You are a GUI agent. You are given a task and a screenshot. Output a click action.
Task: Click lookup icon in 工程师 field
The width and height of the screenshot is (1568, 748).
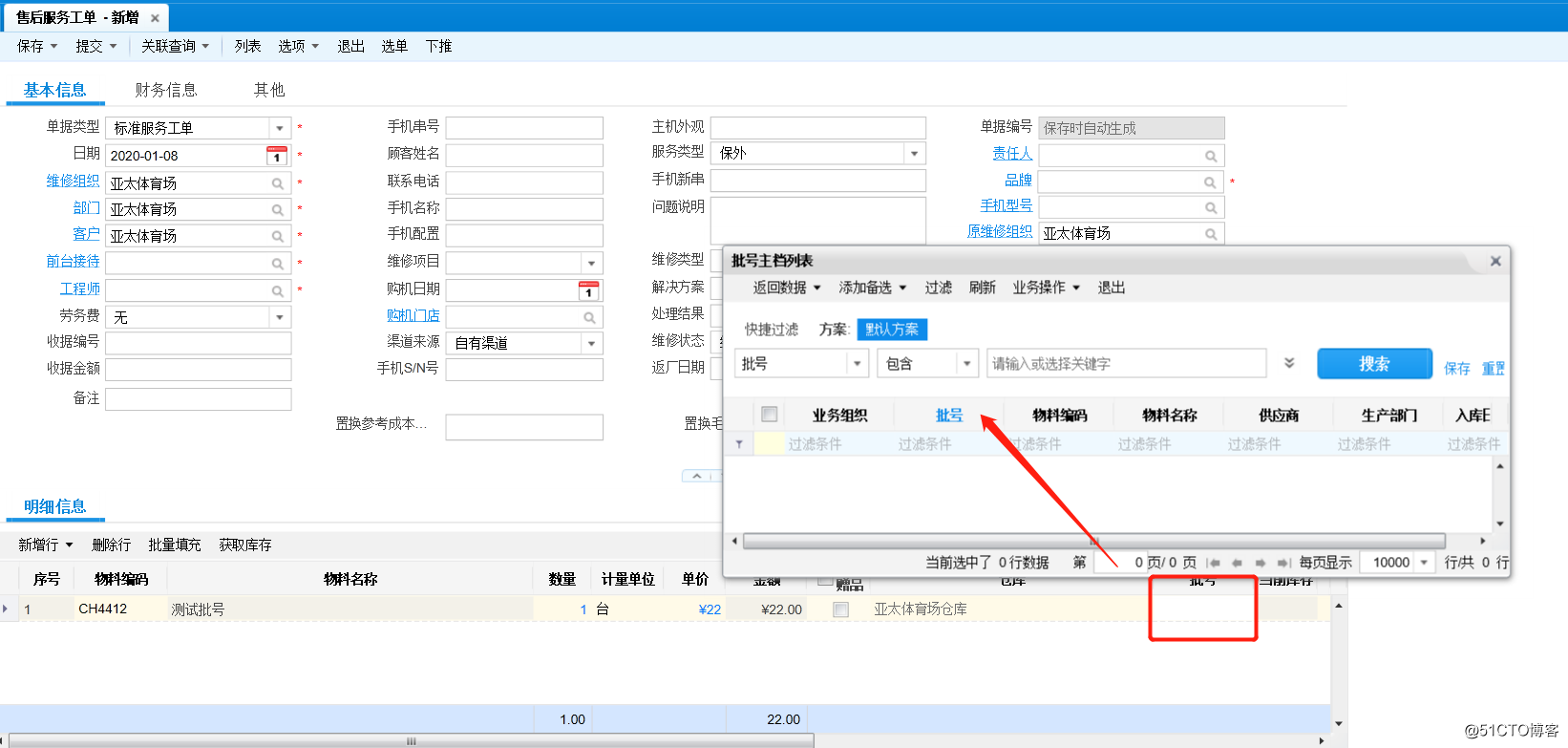pos(278,290)
